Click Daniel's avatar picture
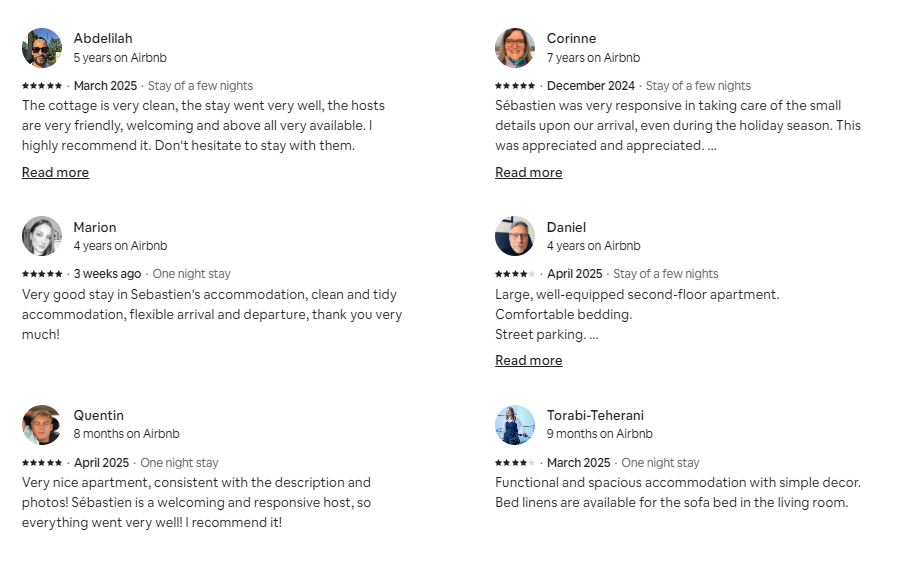 515,236
